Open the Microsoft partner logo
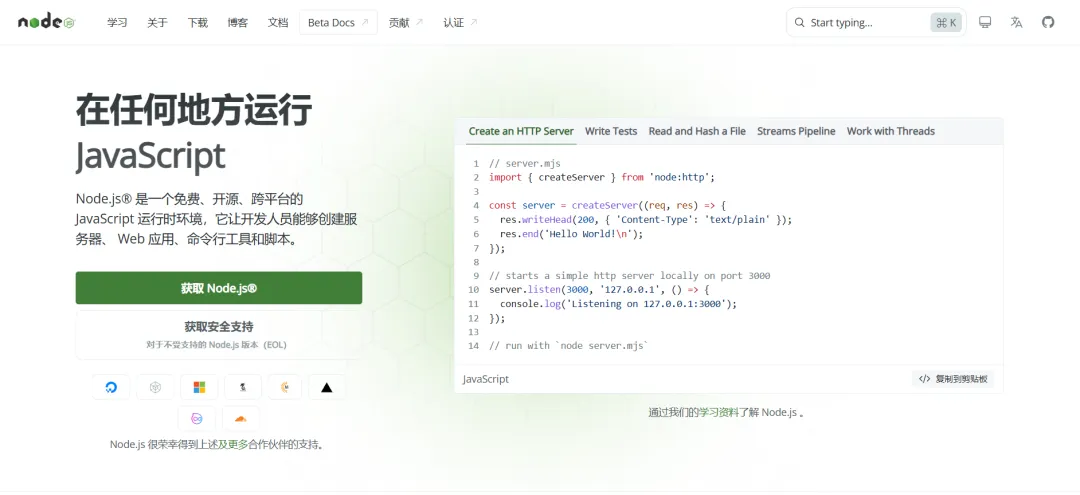The height and width of the screenshot is (495, 1080). coord(199,388)
